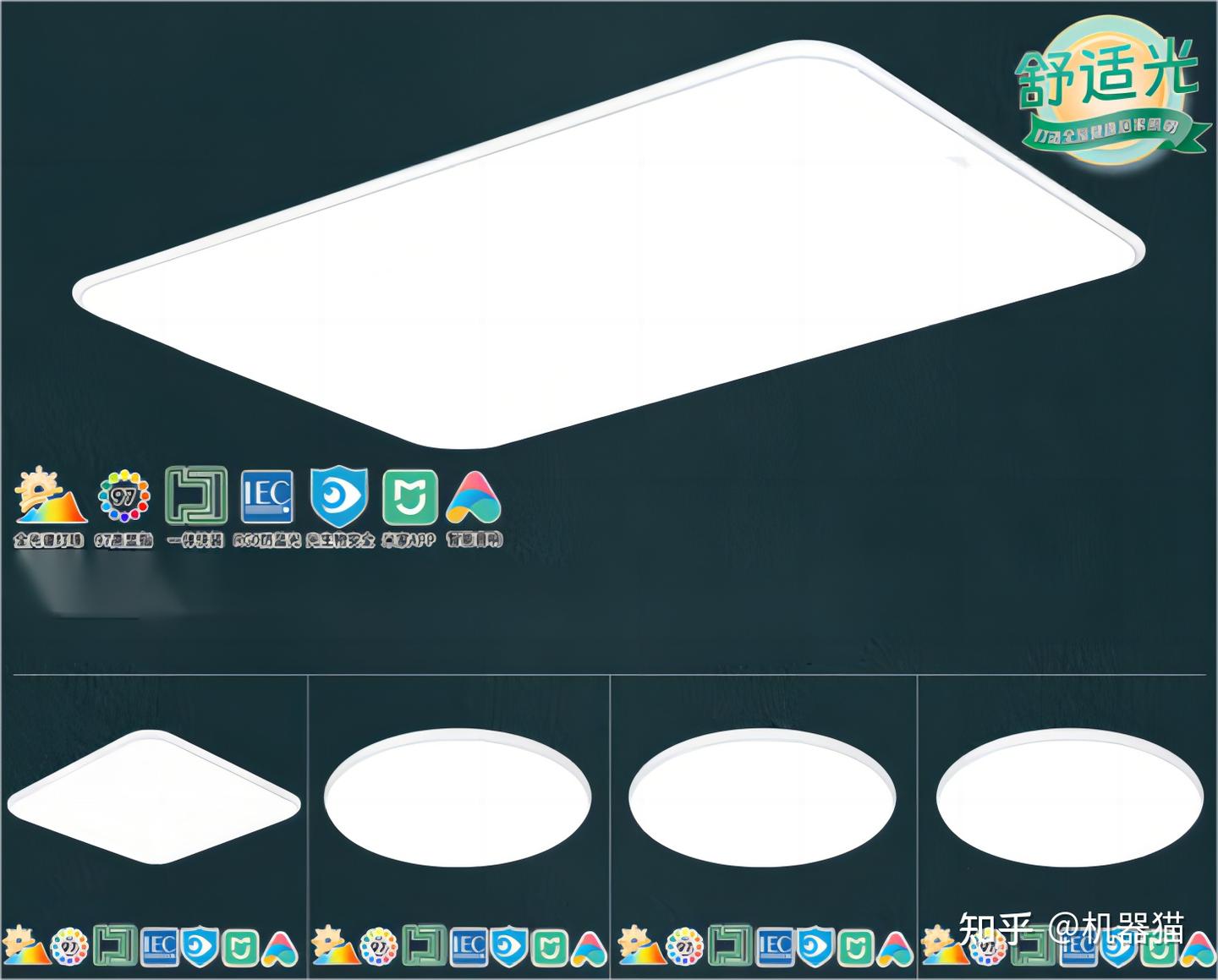Select the middle round ceiling lamp thumbnail
The image size is (1218, 980).
[762, 797]
